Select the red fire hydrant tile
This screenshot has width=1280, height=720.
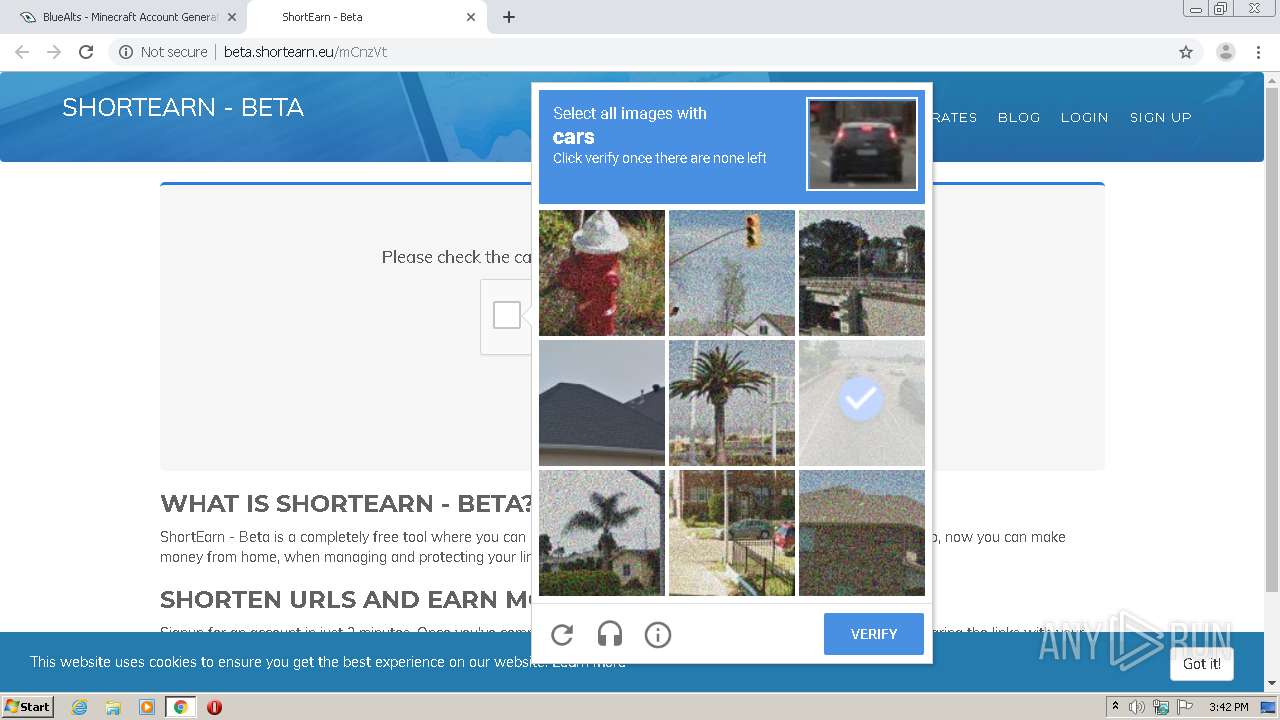coord(602,273)
